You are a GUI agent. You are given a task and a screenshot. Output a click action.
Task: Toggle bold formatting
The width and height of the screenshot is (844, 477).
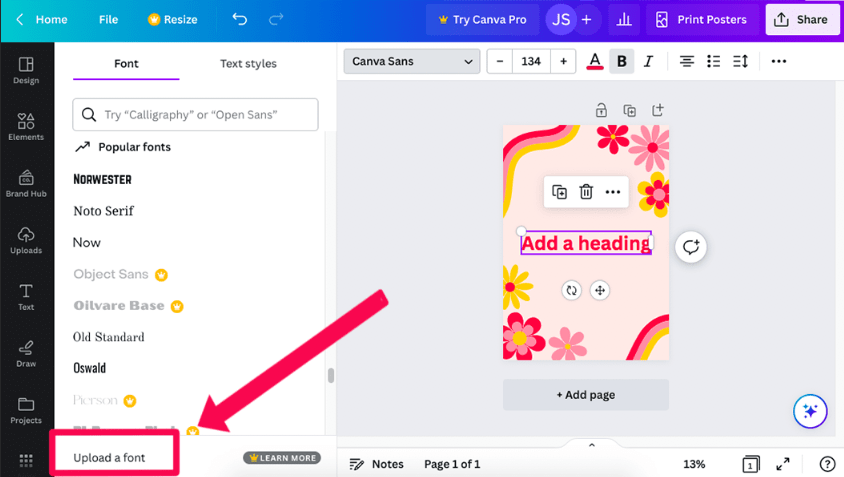(621, 62)
